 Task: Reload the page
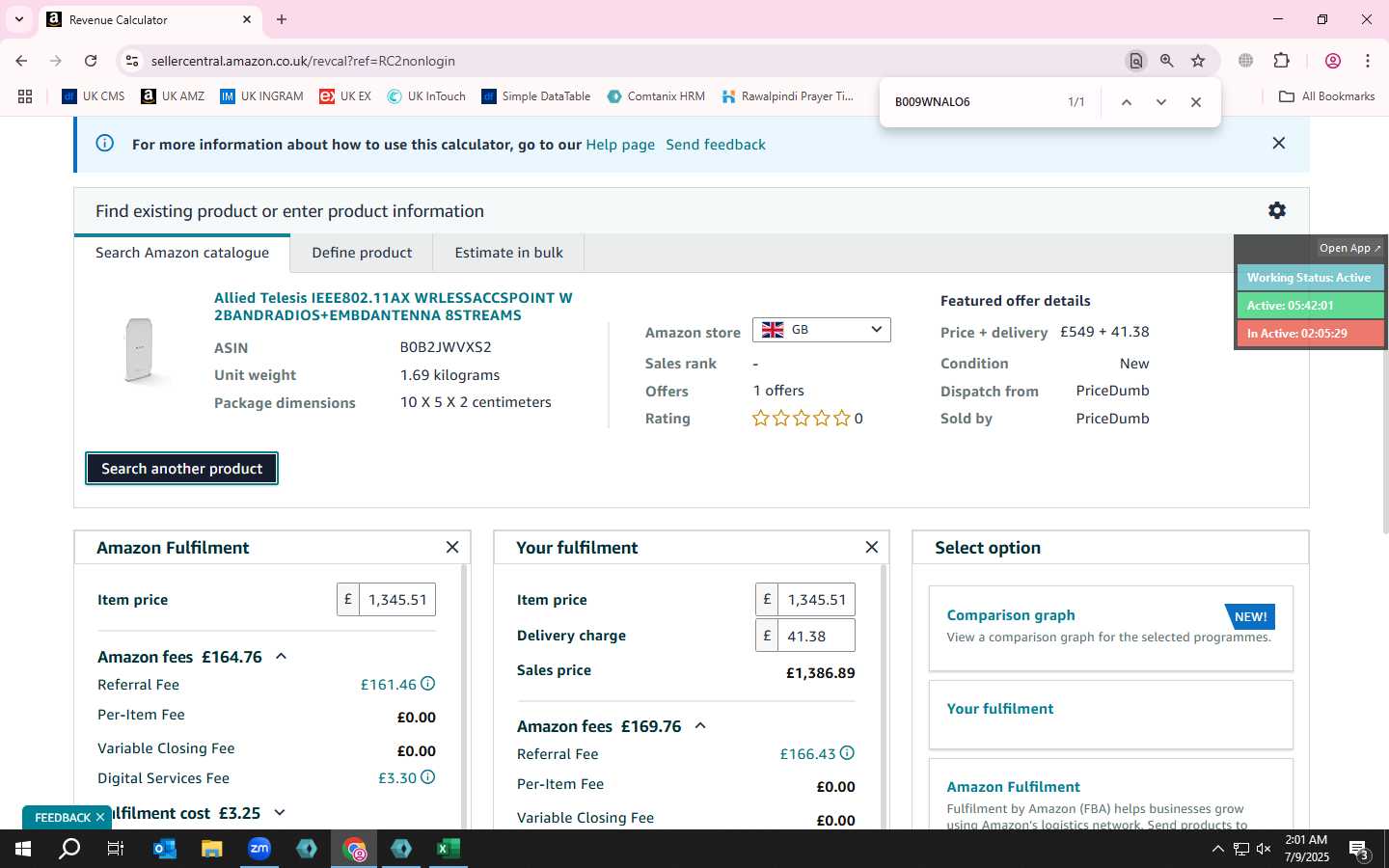tap(91, 61)
